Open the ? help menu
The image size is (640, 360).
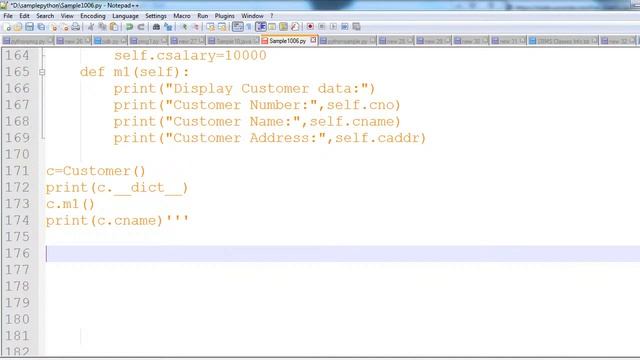coord(271,16)
